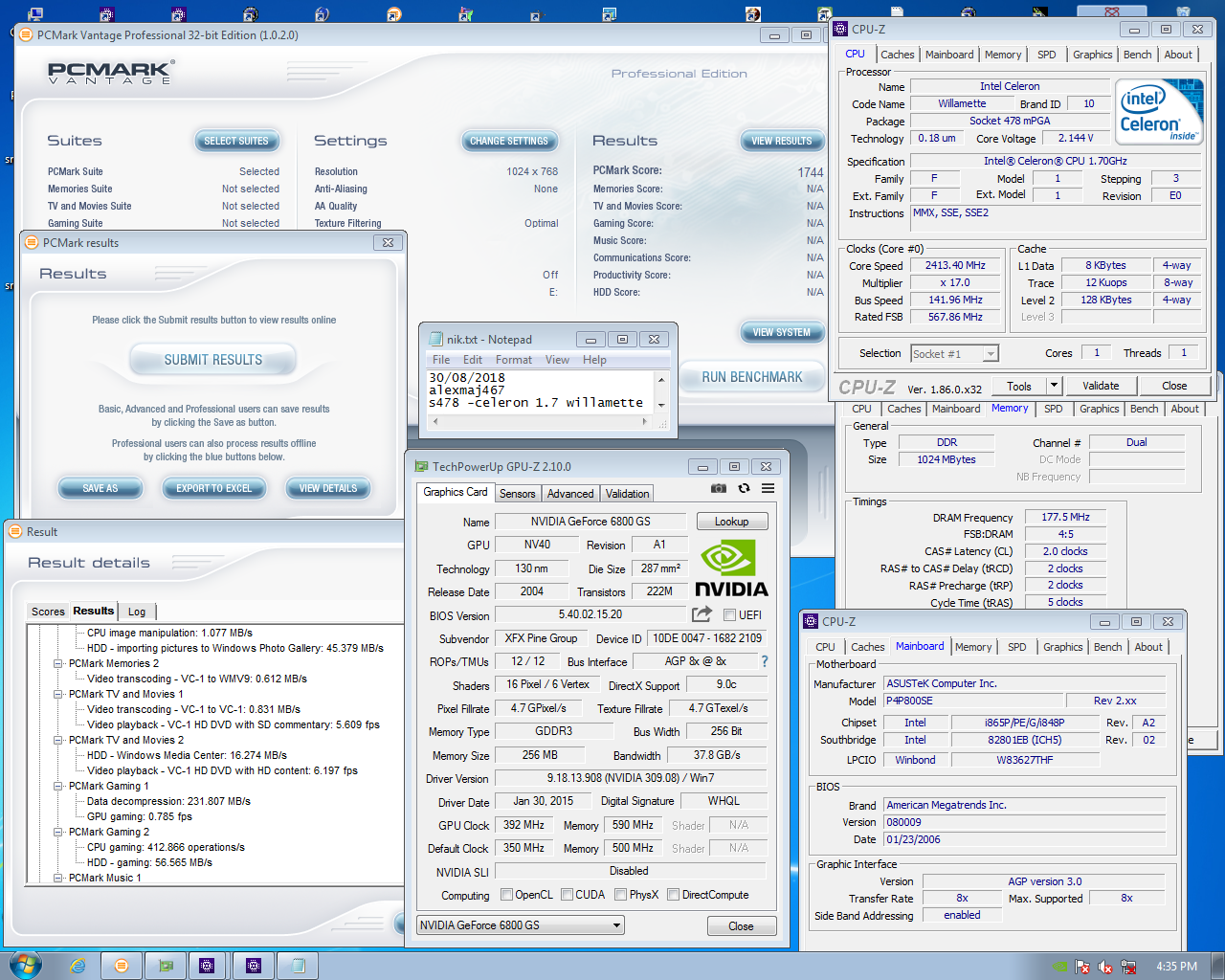Click the Validate button in CPU-Z
Viewport: 1225px width, 980px height.
pyautogui.click(x=1101, y=386)
